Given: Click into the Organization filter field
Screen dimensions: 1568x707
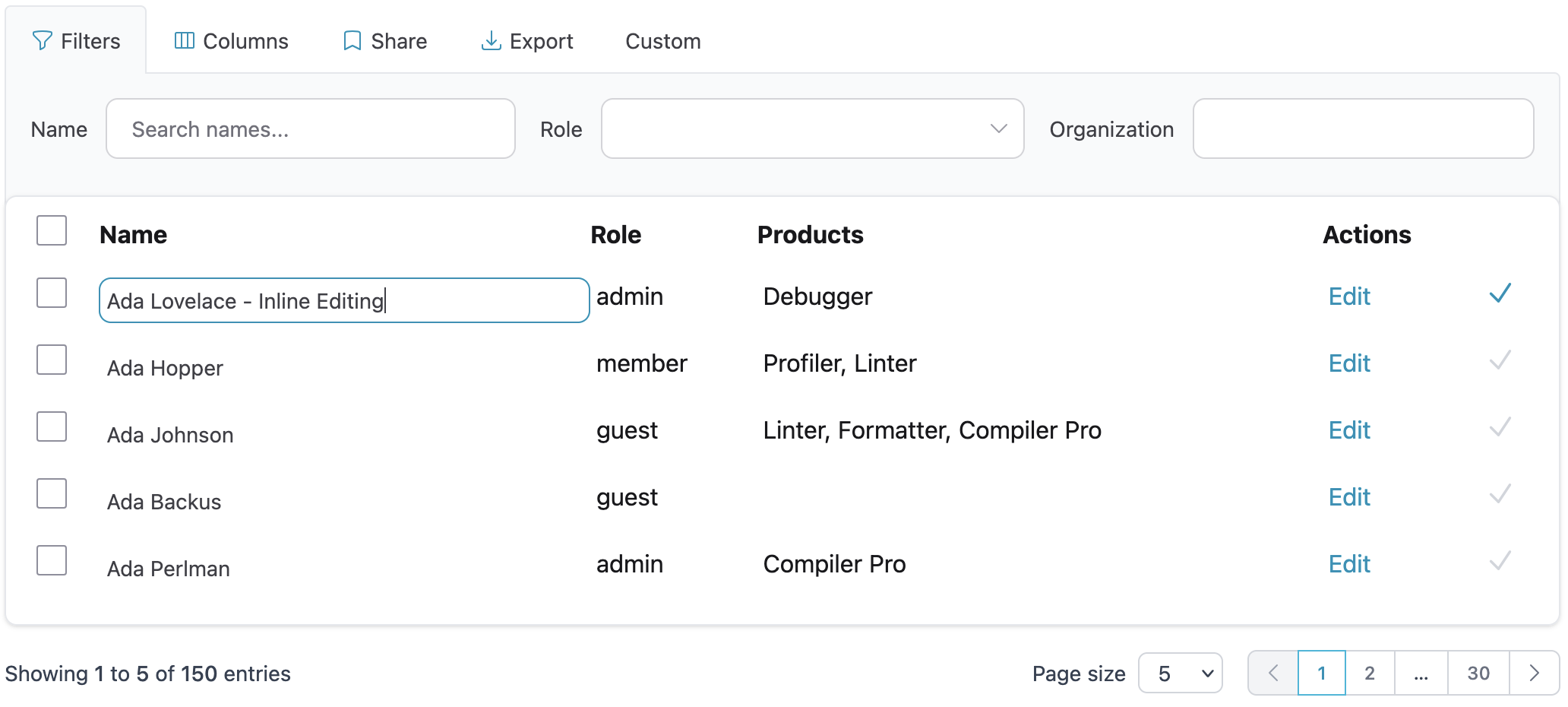Looking at the screenshot, I should coord(1363,128).
